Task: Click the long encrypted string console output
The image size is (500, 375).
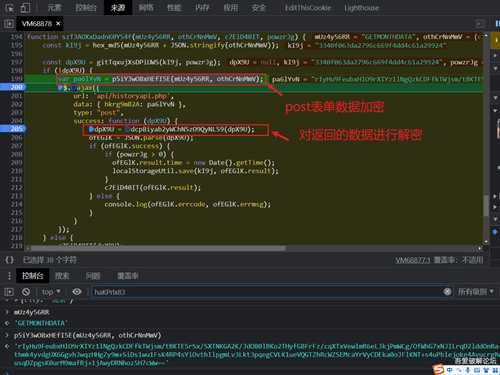Action: coord(257,355)
